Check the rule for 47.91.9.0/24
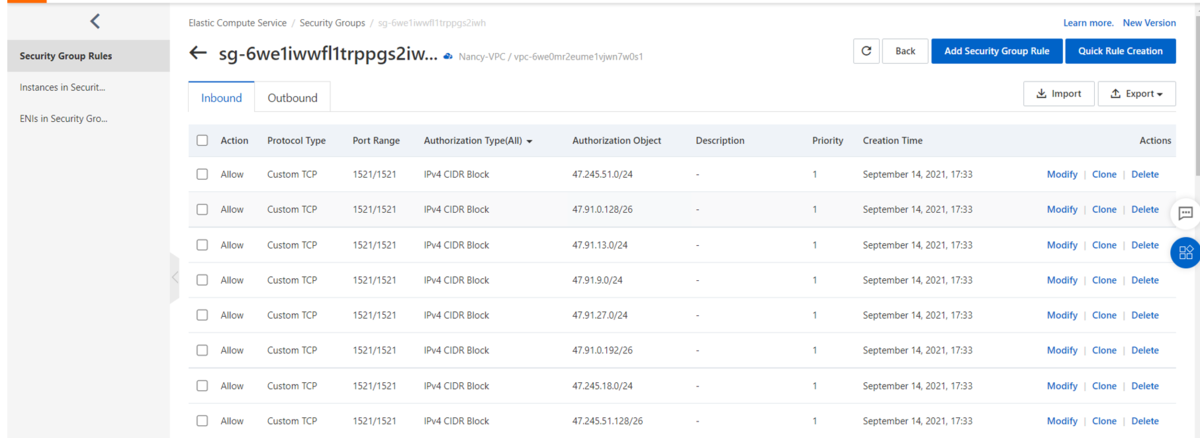 [202, 280]
